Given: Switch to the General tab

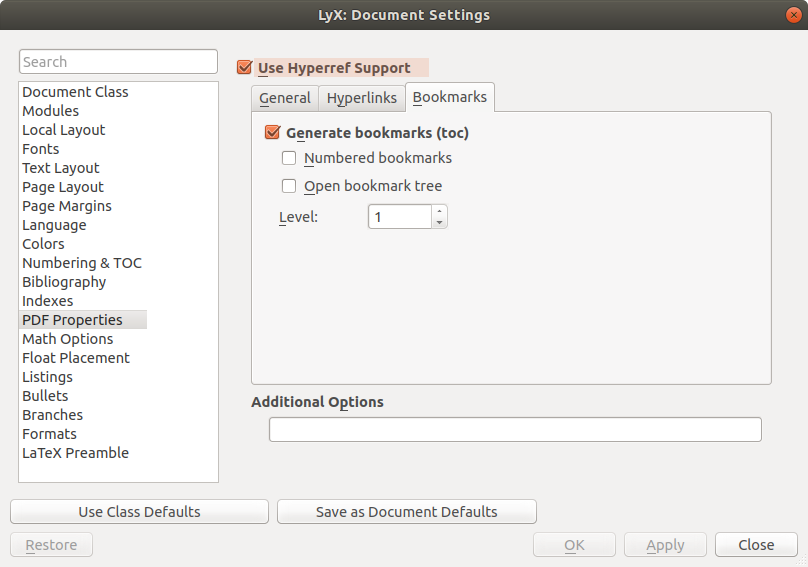Looking at the screenshot, I should pos(285,98).
